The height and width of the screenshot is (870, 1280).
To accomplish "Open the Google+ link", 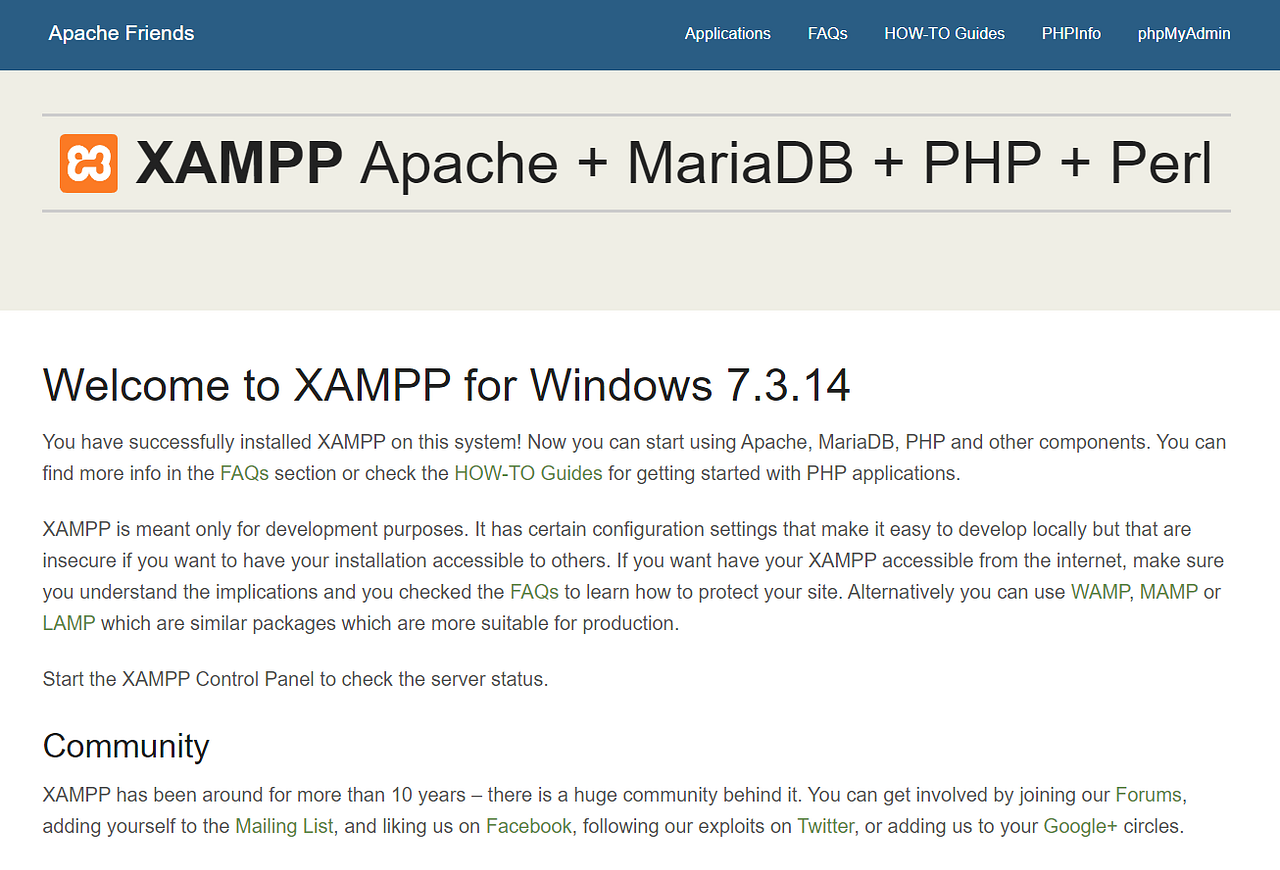I will (1079, 826).
